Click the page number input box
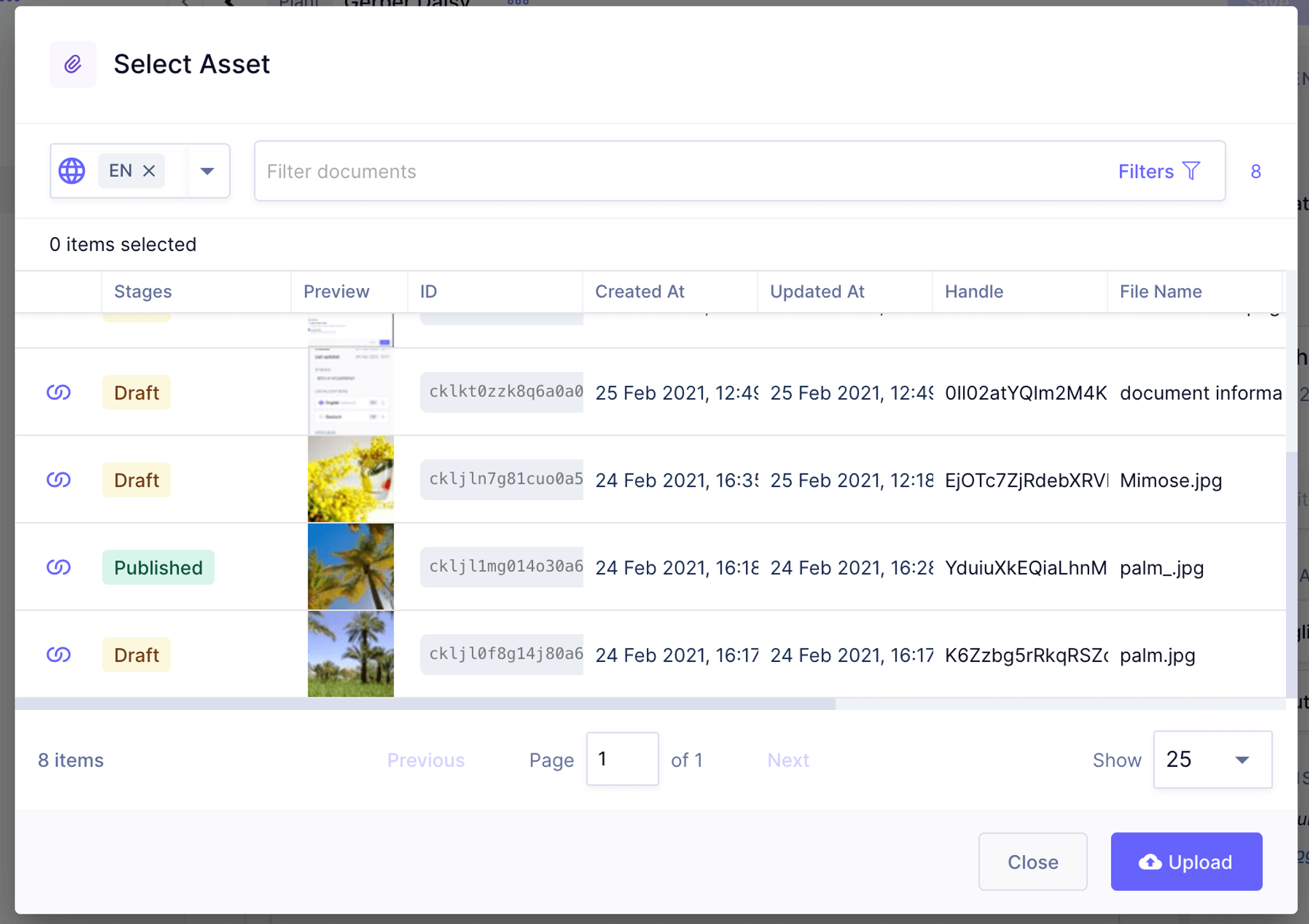 click(622, 759)
